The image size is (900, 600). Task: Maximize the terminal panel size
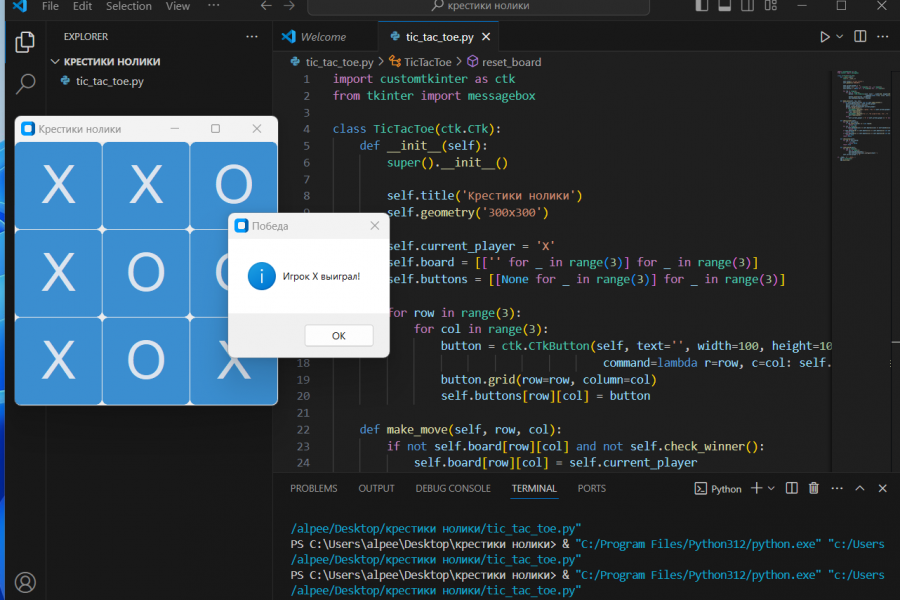pos(860,488)
